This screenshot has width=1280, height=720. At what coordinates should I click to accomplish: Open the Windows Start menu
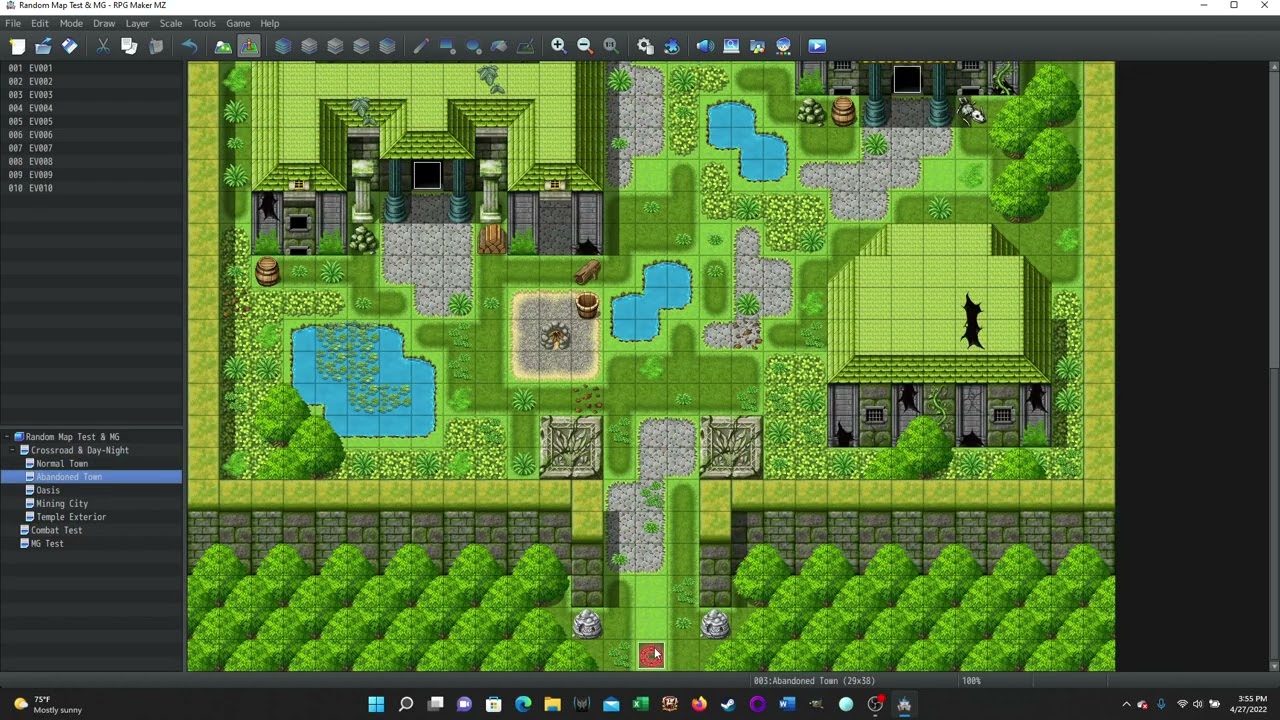tap(376, 705)
